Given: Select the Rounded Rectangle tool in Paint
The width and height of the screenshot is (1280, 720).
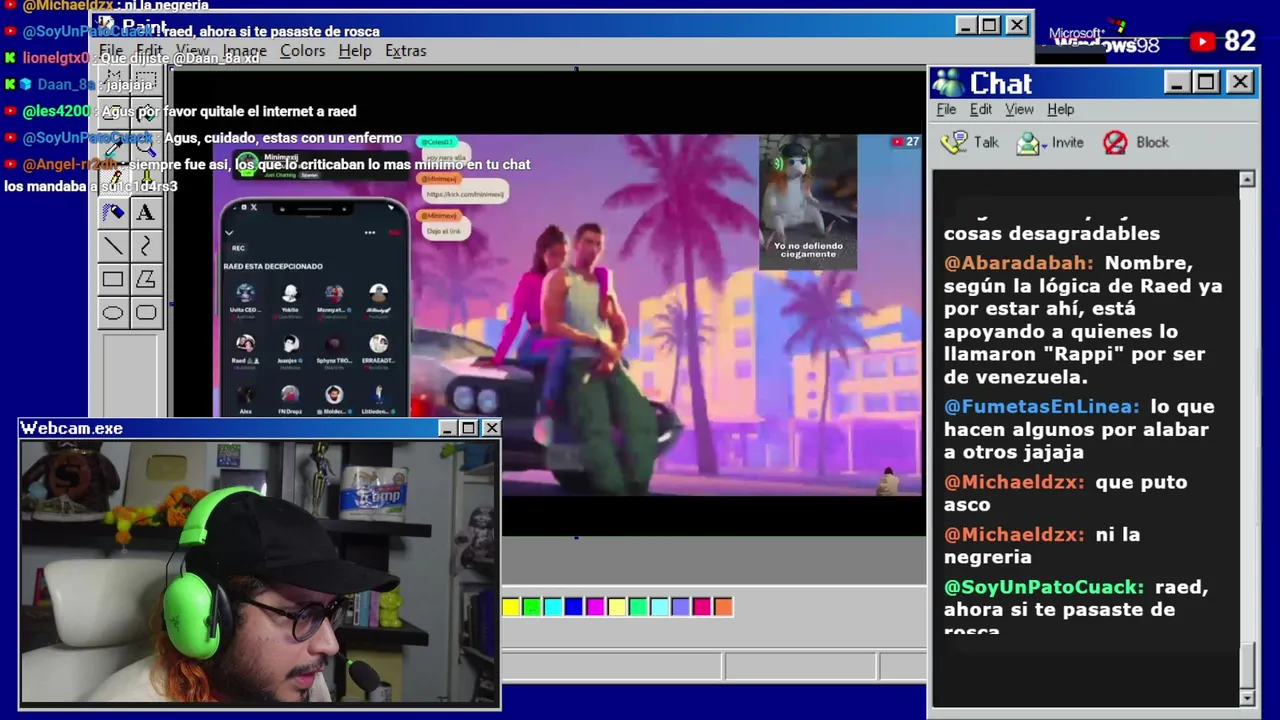Looking at the screenshot, I should tap(145, 313).
